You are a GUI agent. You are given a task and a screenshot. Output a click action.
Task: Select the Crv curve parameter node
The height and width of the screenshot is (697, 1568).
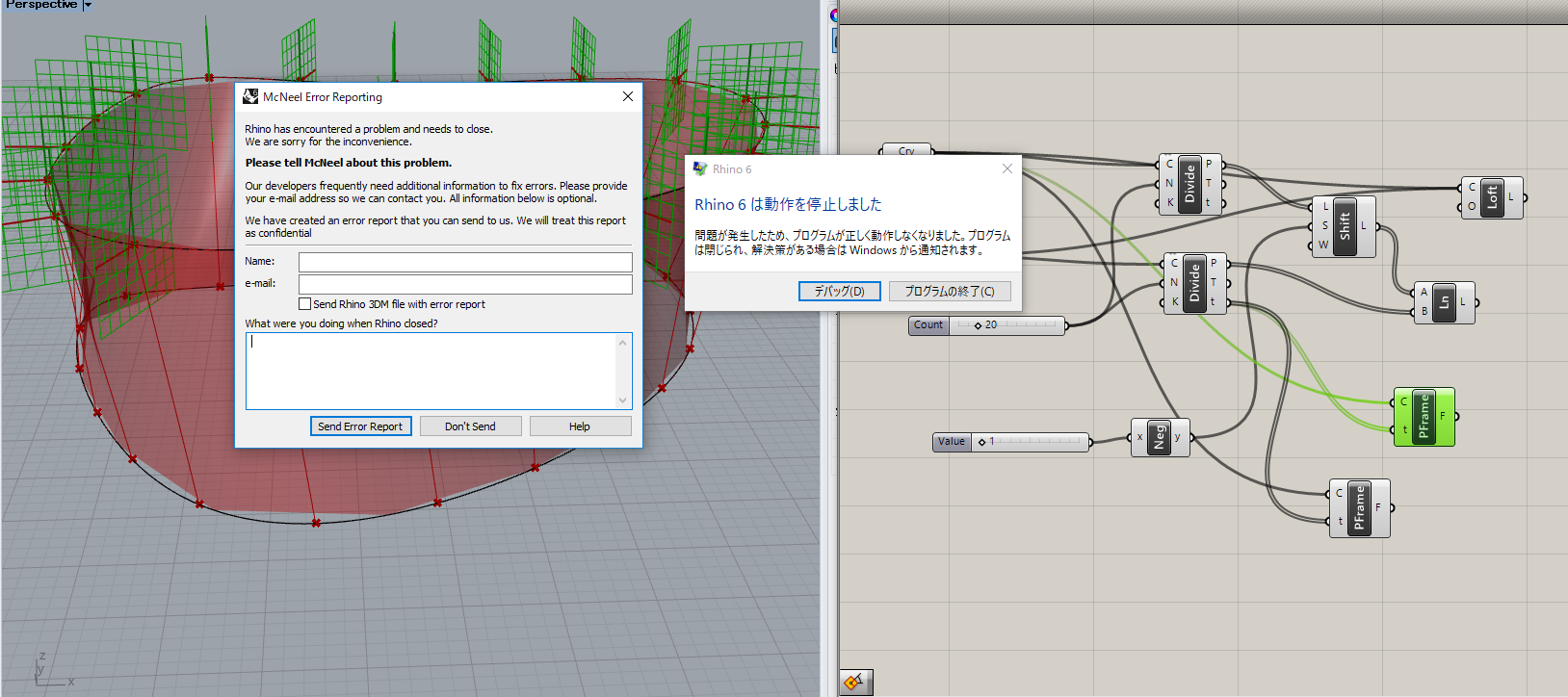click(x=906, y=150)
